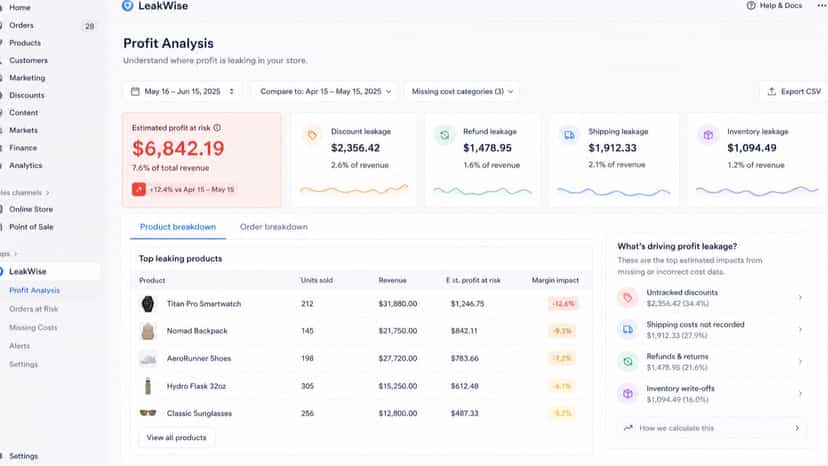Image resolution: width=828 pixels, height=466 pixels.
Task: Open Help & Docs
Action: [x=774, y=5]
